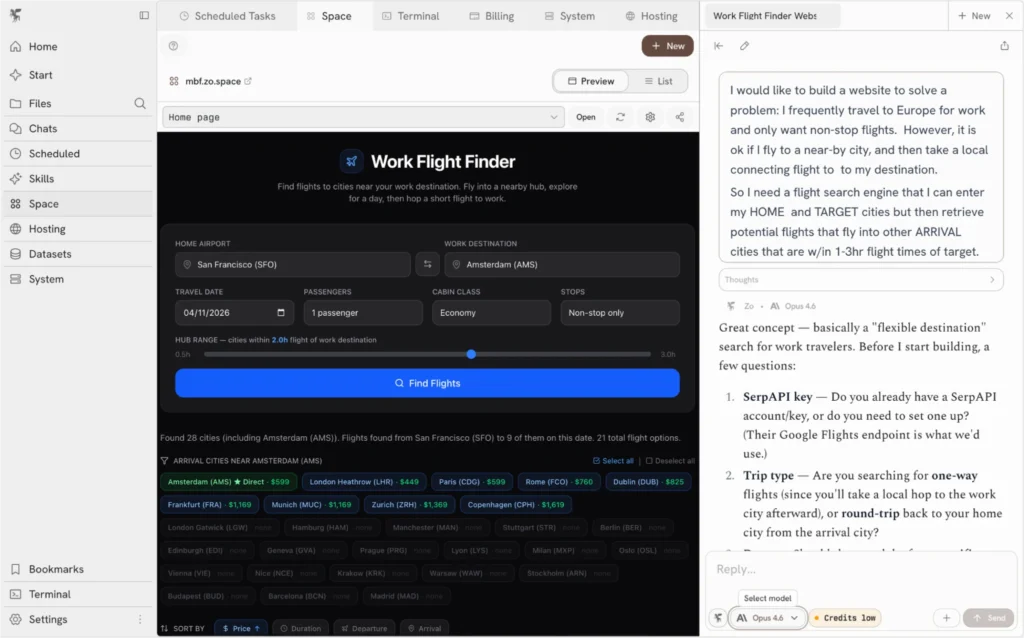This screenshot has width=1024, height=638.
Task: Click the hub range slider handle
Action: click(471, 354)
